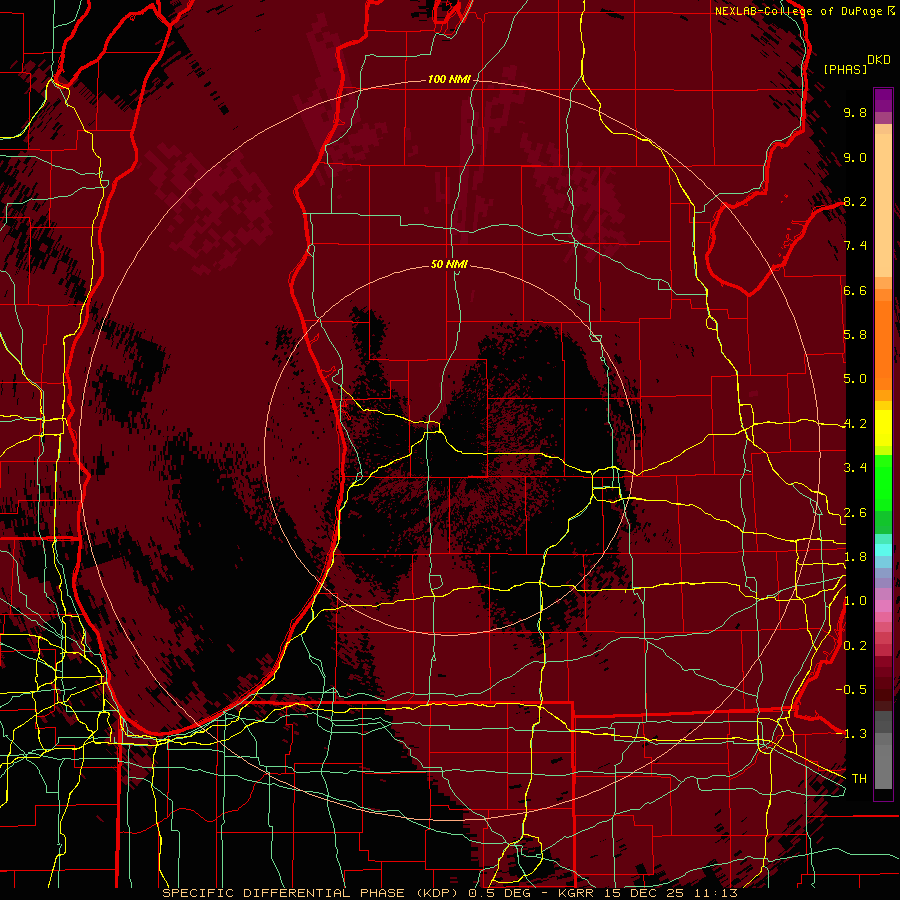Click the 6.6 legend value
This screenshot has height=900, width=900.
click(855, 291)
